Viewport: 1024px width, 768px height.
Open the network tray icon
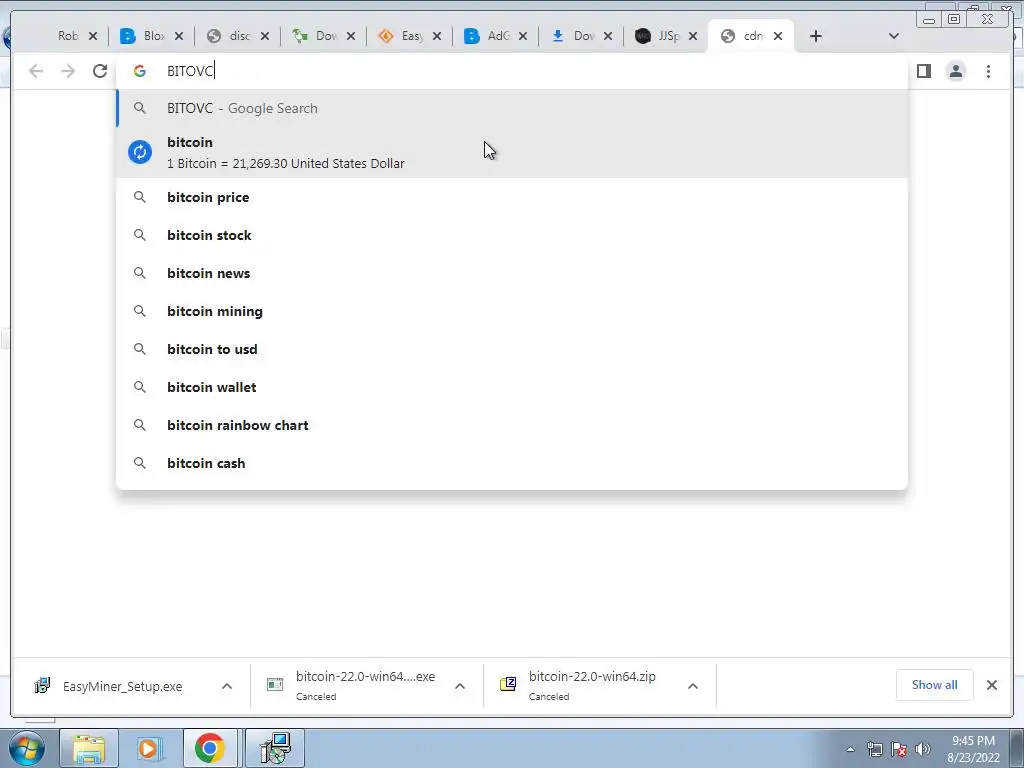click(874, 749)
